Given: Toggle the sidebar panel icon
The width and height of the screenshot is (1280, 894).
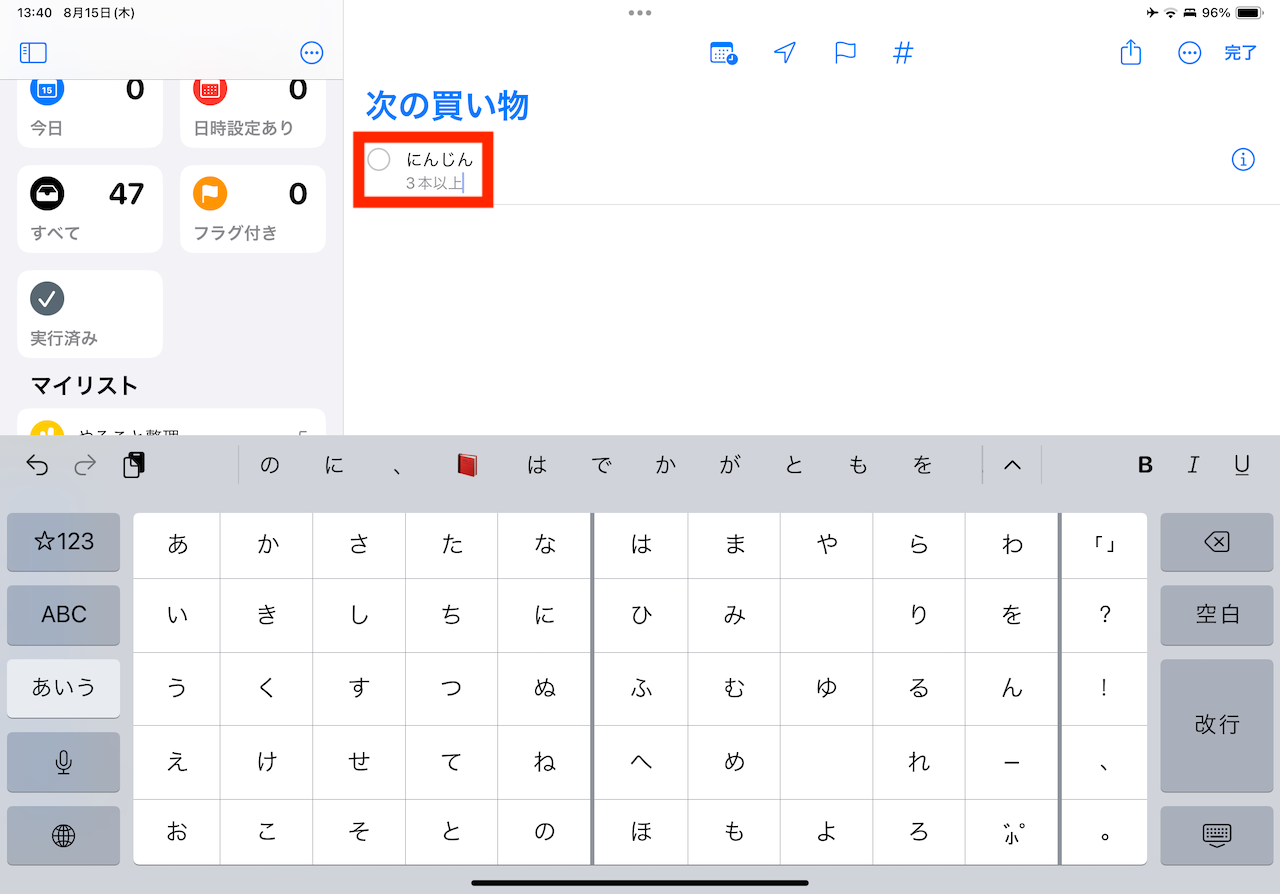Looking at the screenshot, I should (33, 53).
